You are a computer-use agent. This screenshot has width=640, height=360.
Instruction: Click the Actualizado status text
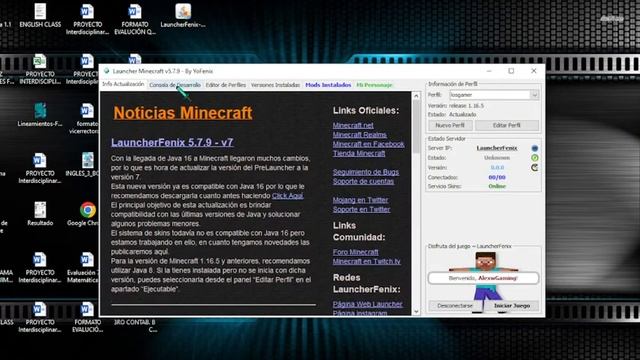tap(463, 115)
